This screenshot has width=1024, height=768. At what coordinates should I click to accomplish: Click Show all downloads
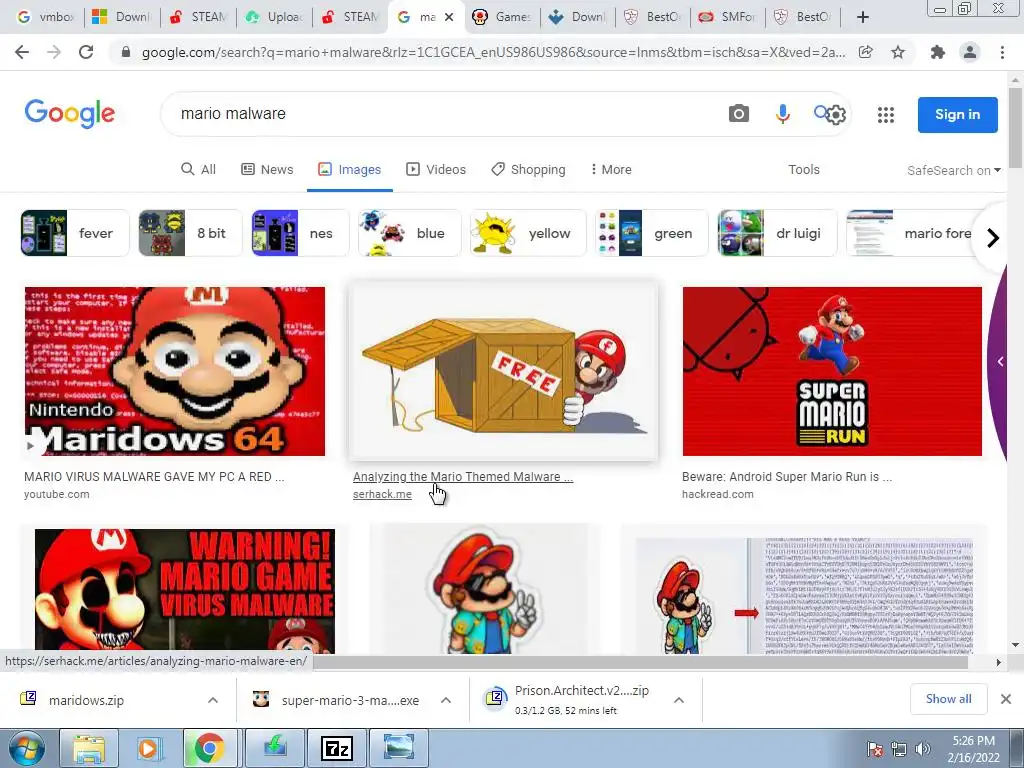tap(948, 699)
